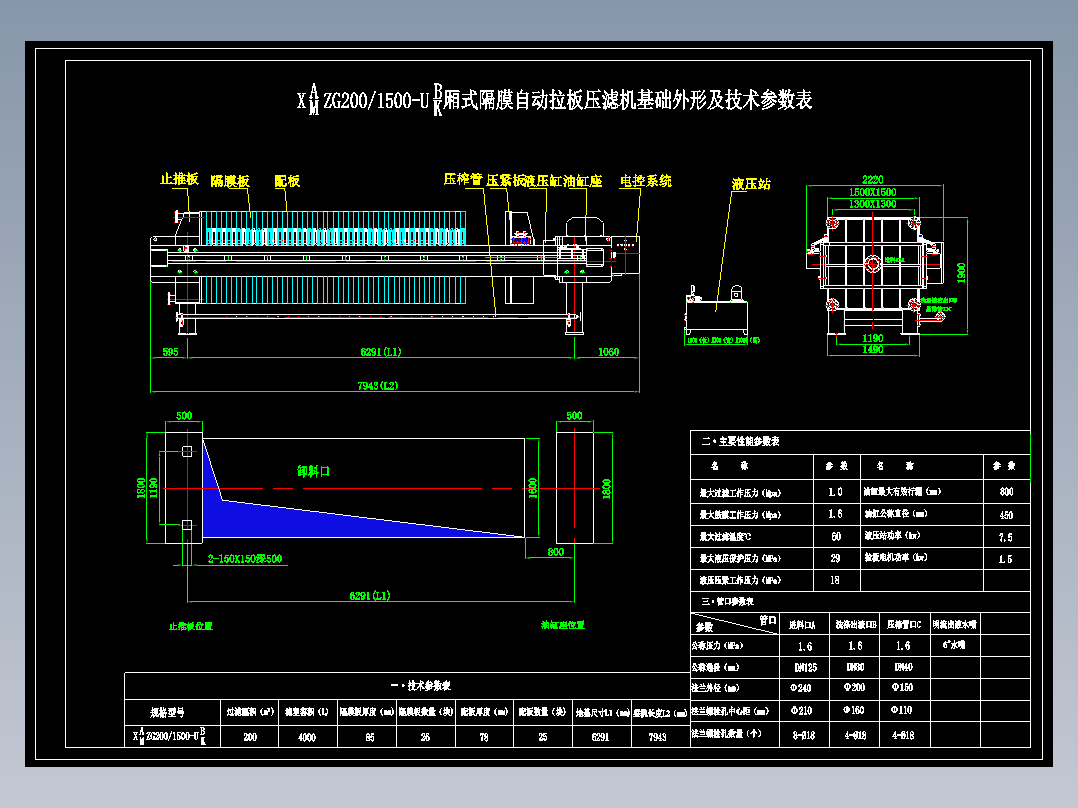The image size is (1078, 808).
Task: Select the DN125 cell
Action: tap(806, 668)
